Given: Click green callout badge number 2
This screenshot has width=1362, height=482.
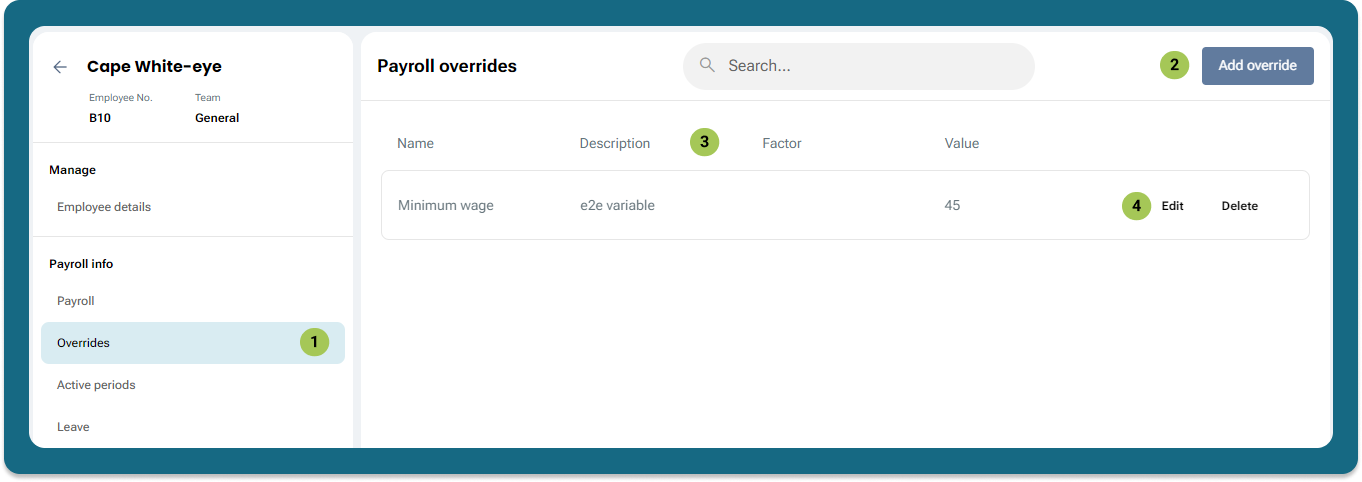Looking at the screenshot, I should [x=1174, y=66].
